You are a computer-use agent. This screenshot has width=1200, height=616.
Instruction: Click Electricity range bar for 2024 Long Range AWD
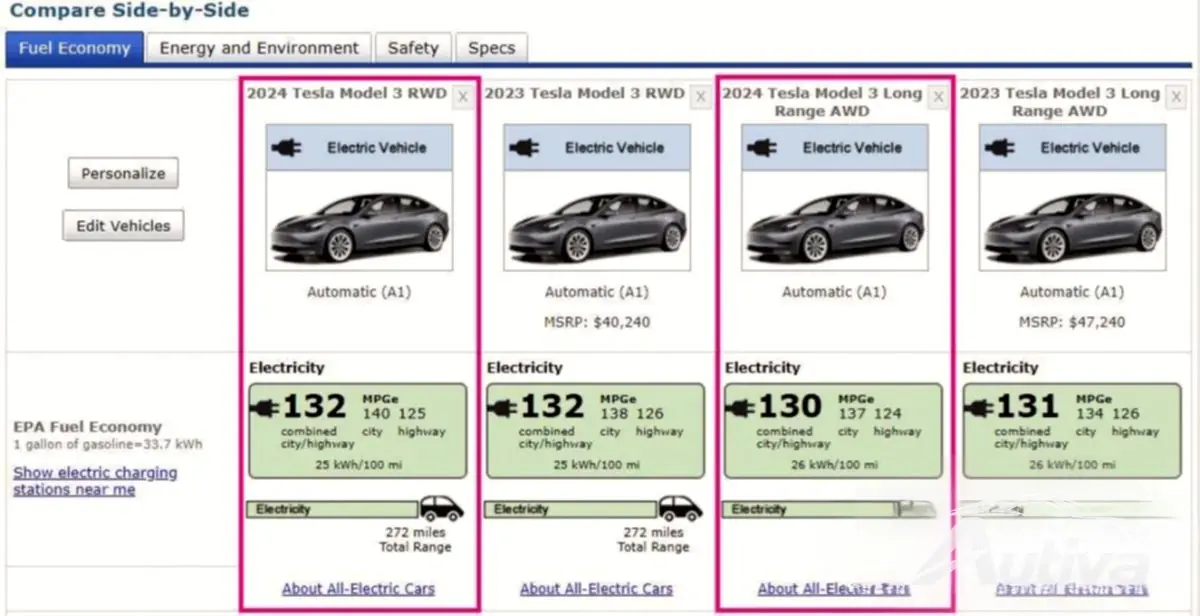[808, 509]
